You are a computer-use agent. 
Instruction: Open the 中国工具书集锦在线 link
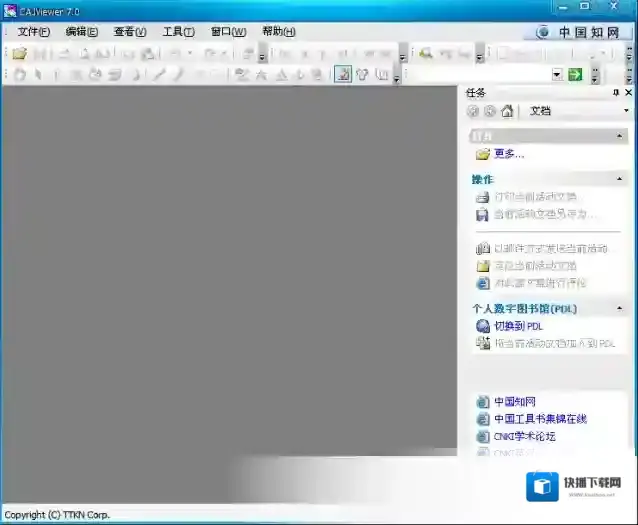pyautogui.click(x=540, y=419)
